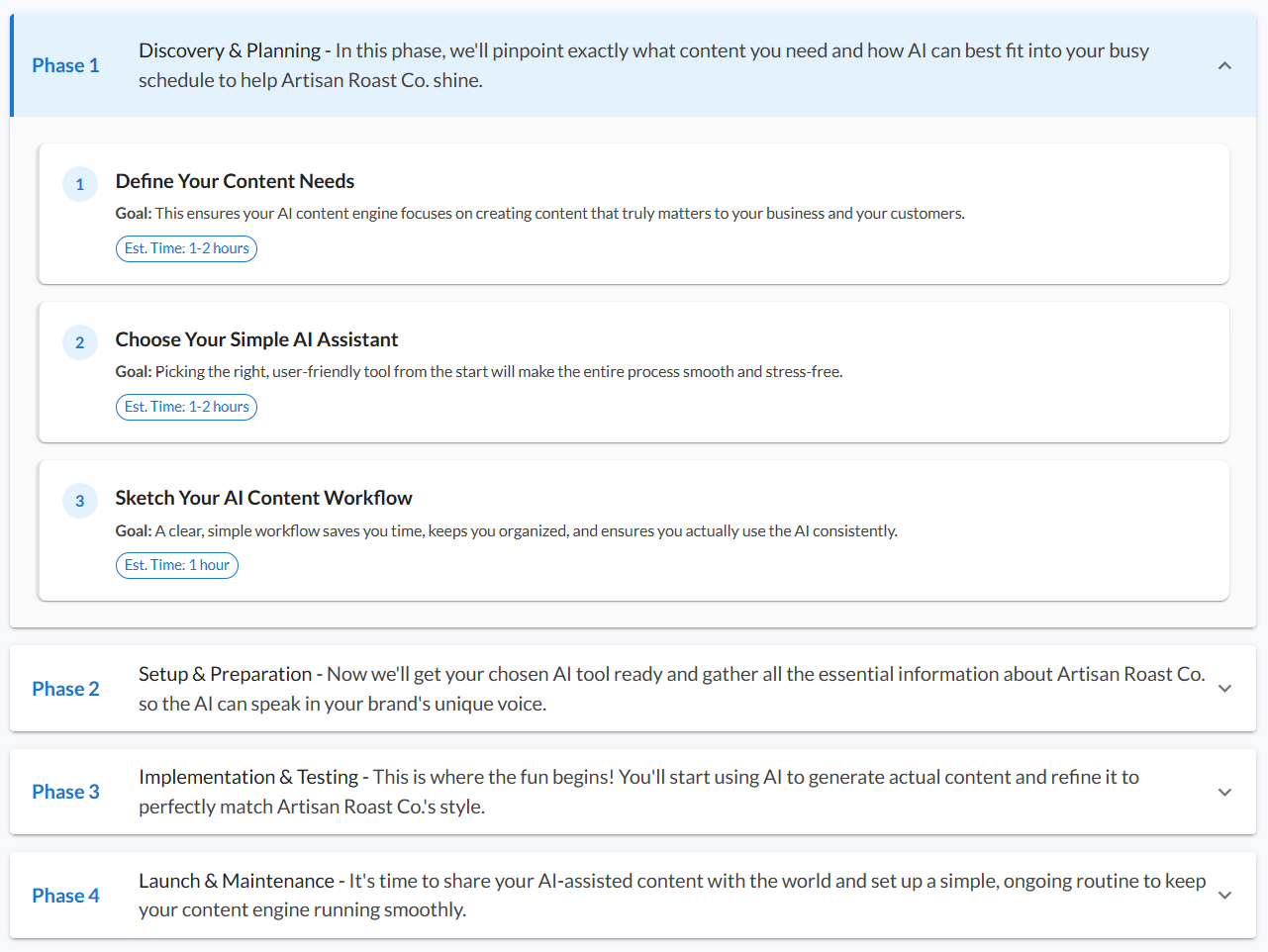This screenshot has height=952, width=1268.
Task: Click the chevron icon on Phase 4 header
Action: (1224, 894)
